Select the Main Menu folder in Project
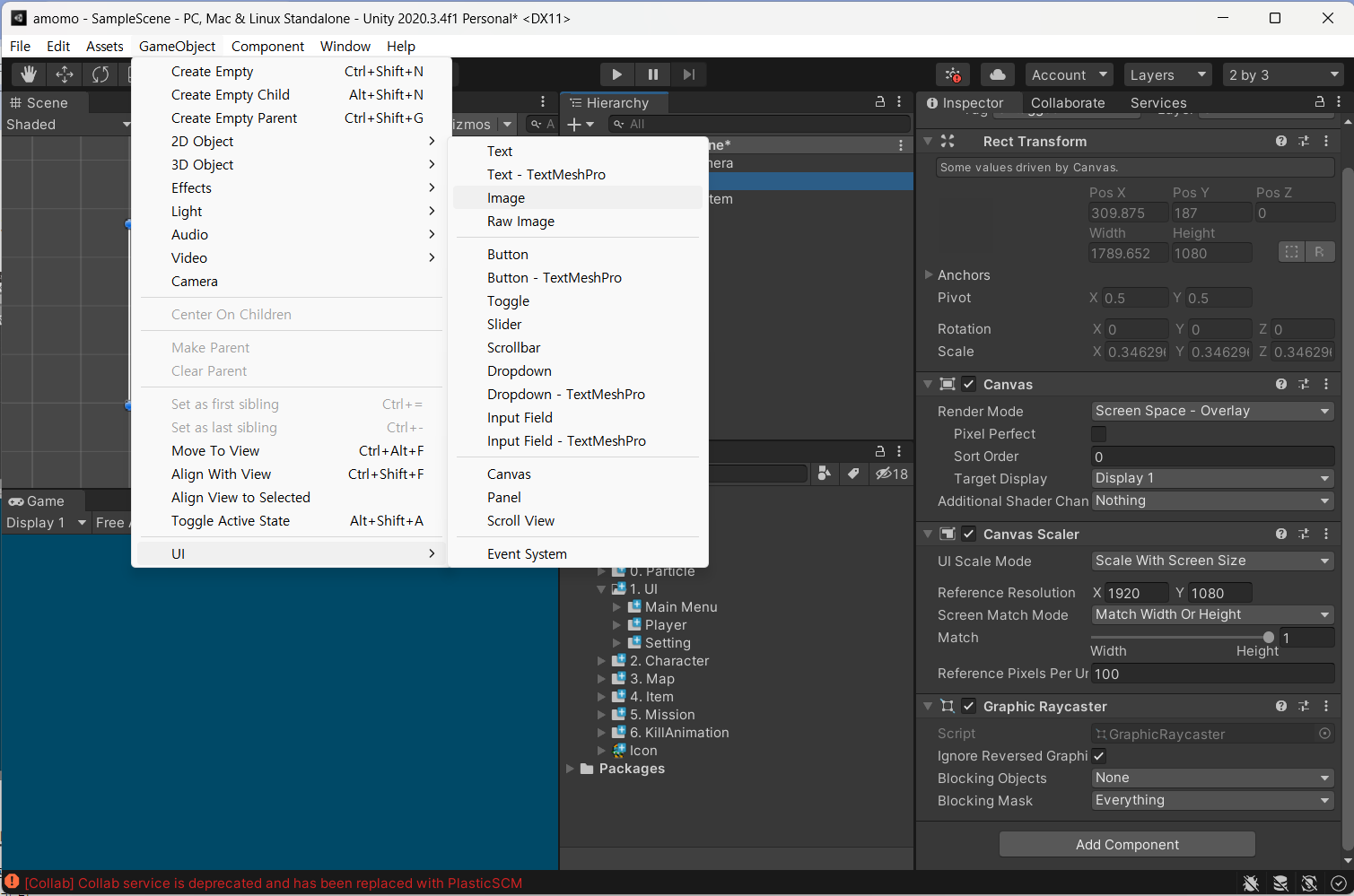The image size is (1354, 896). 681,607
